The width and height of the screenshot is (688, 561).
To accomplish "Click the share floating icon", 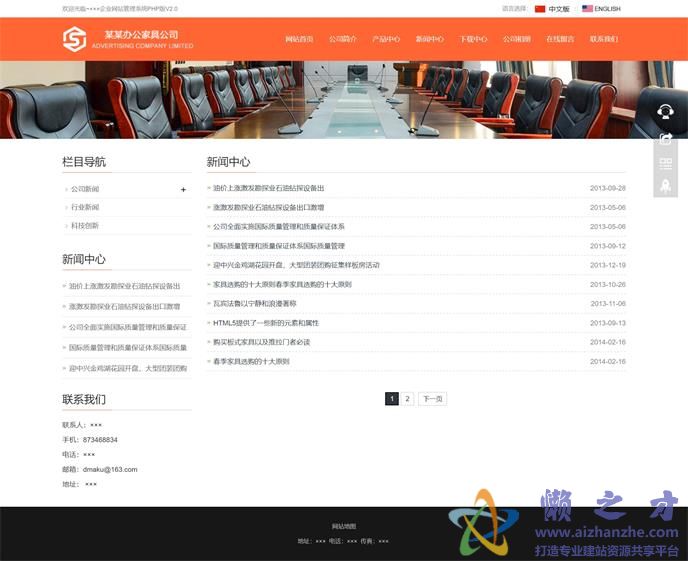I will click(x=666, y=139).
